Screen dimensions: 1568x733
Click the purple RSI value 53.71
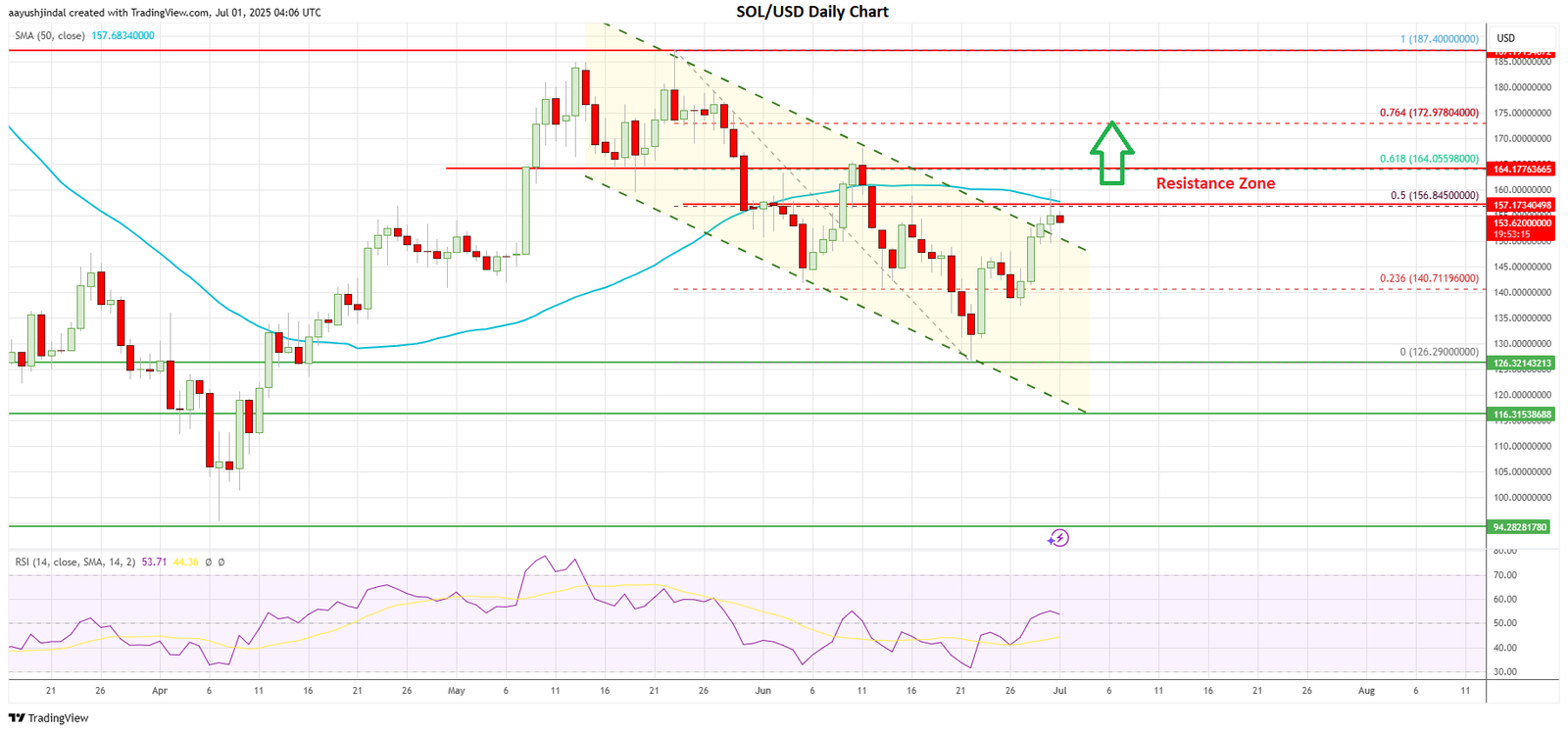click(x=154, y=562)
